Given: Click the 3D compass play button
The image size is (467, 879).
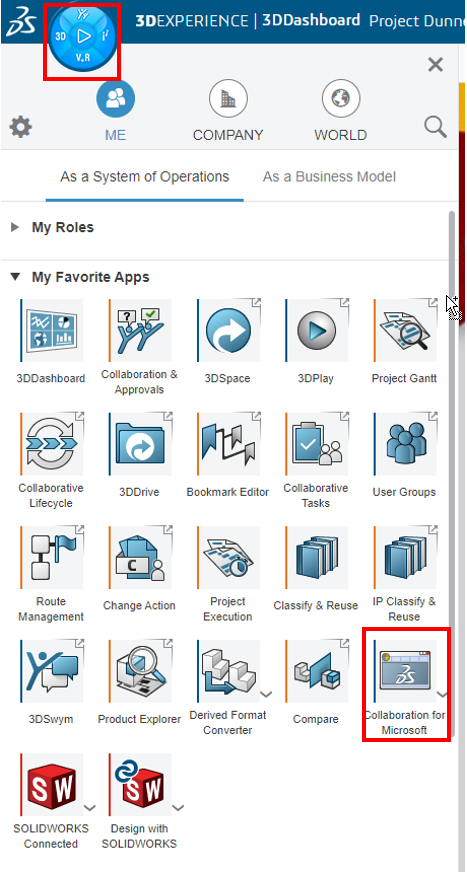Looking at the screenshot, I should [82, 36].
